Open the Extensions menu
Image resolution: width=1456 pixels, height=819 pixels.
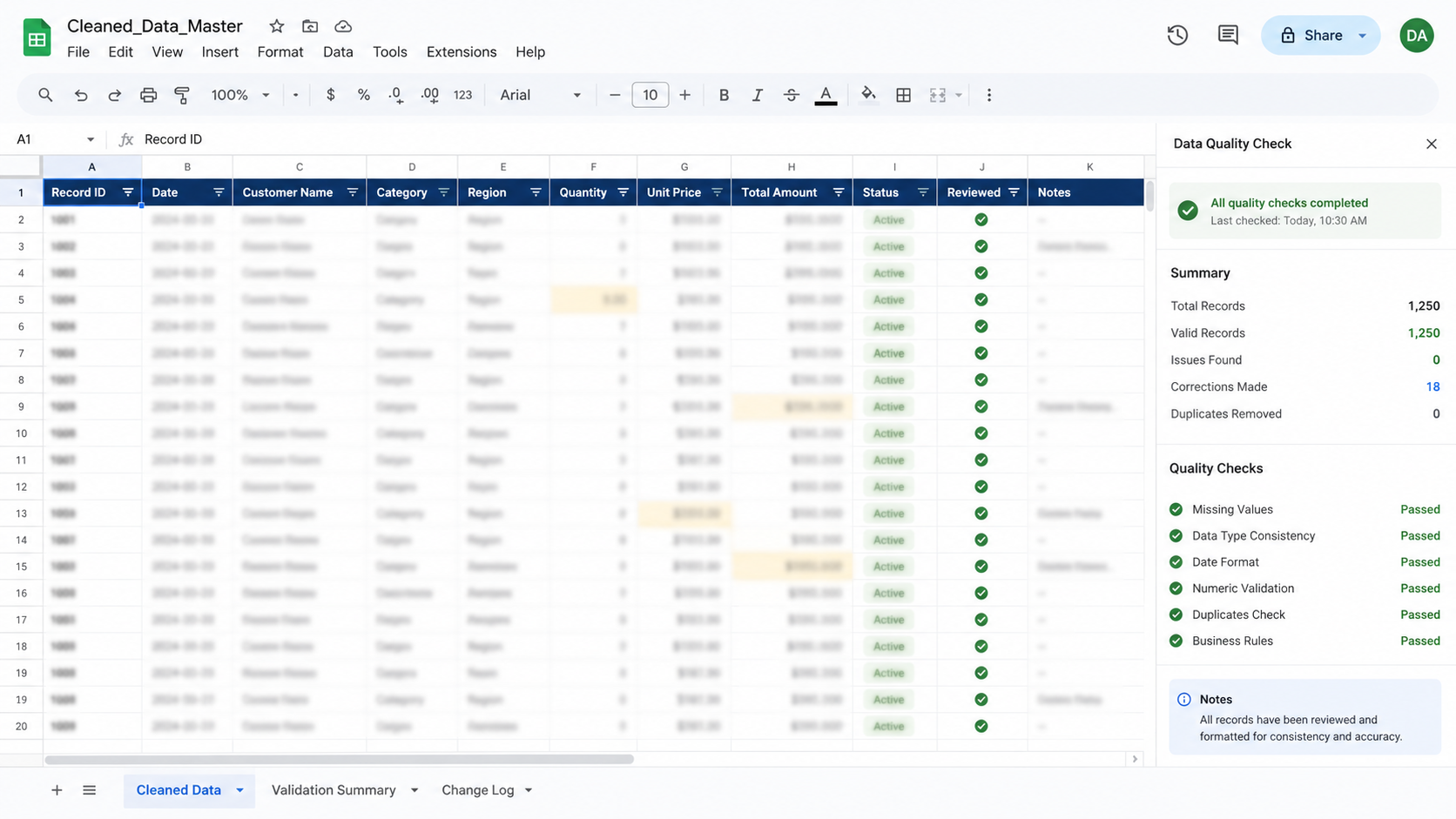pos(462,51)
